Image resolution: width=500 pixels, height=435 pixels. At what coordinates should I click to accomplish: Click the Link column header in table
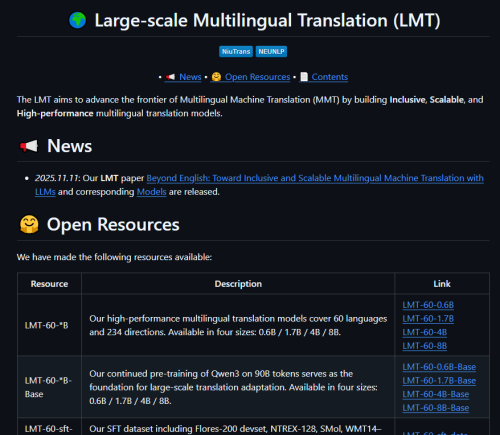click(442, 284)
